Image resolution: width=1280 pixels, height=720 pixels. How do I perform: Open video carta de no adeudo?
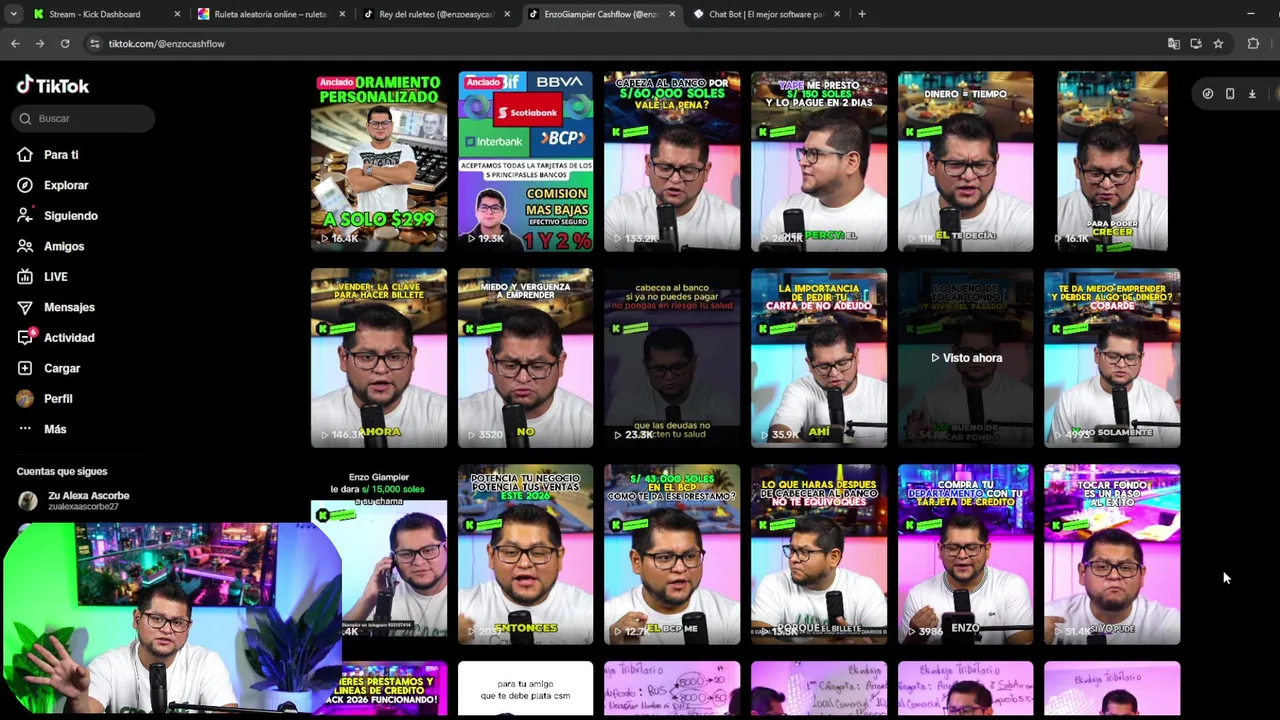[x=819, y=357]
